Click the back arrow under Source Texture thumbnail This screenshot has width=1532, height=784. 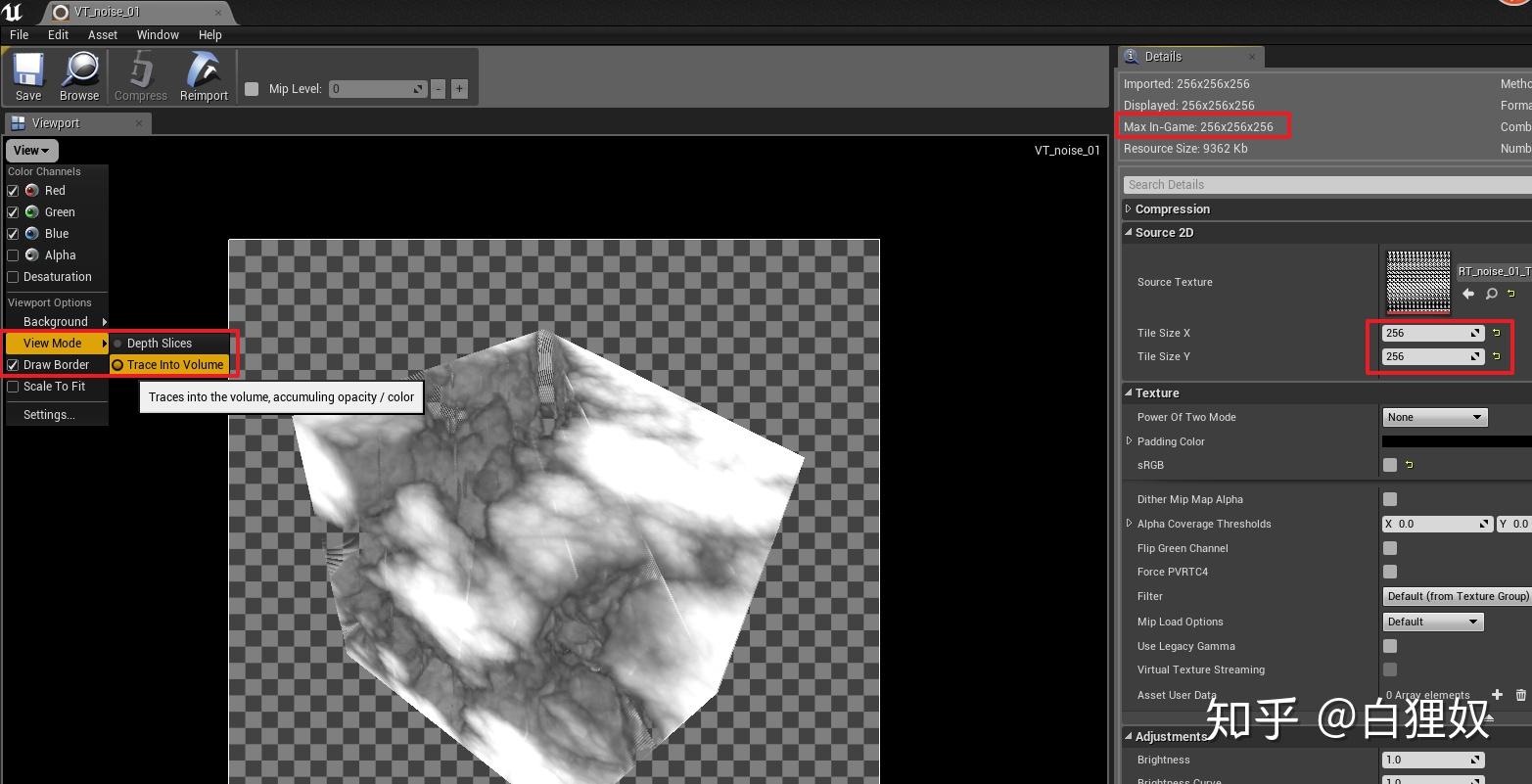point(1468,293)
